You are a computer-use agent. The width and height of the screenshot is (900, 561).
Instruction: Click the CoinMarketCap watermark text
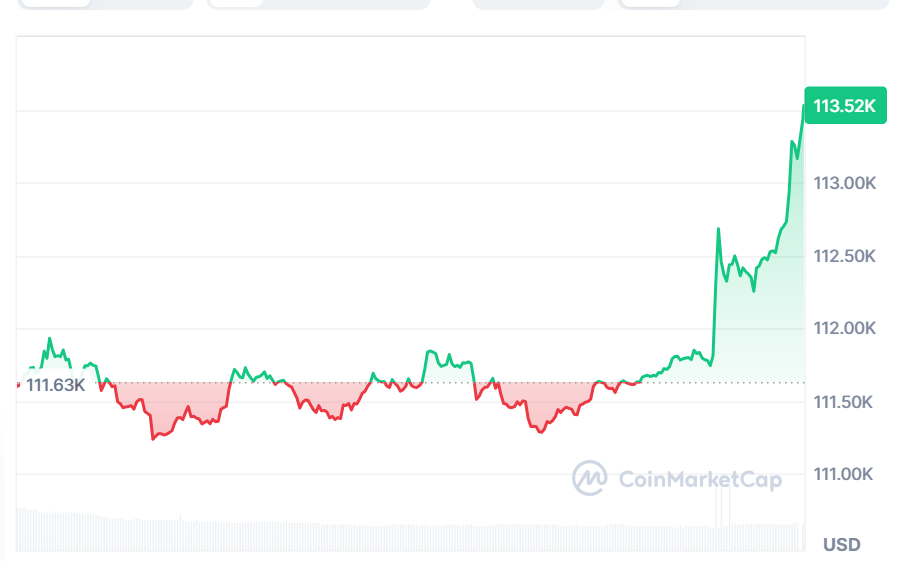point(700,479)
